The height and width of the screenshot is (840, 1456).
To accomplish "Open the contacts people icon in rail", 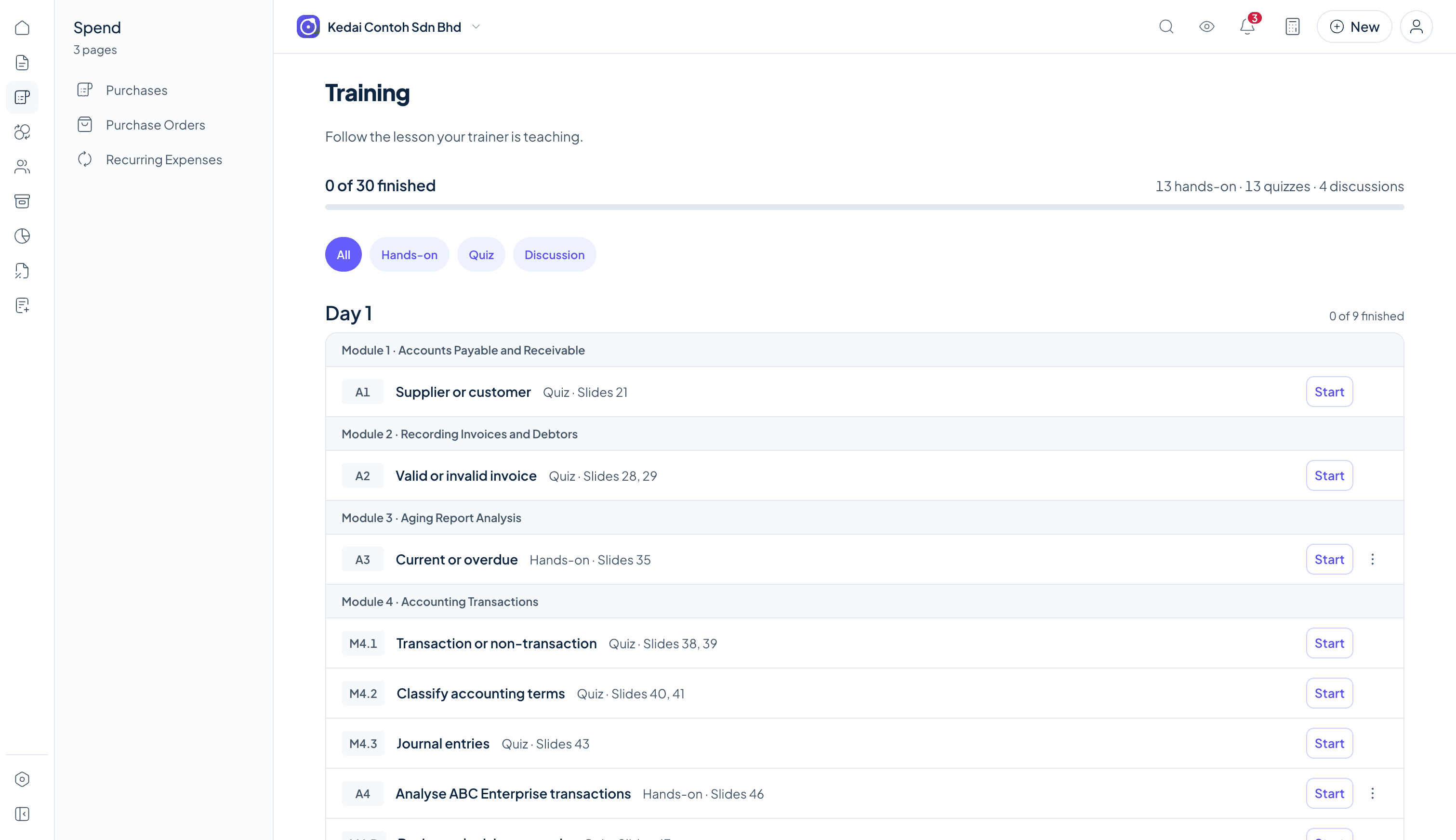I will click(22, 166).
